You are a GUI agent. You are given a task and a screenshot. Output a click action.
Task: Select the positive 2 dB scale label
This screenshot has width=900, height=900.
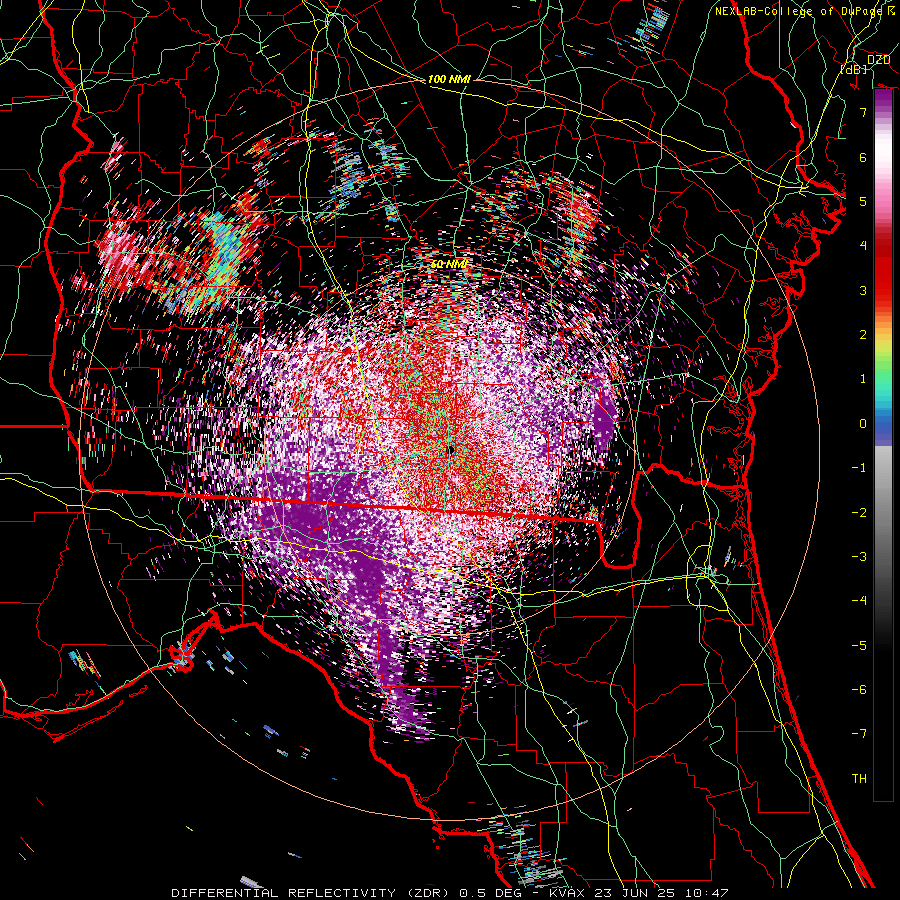click(x=863, y=335)
